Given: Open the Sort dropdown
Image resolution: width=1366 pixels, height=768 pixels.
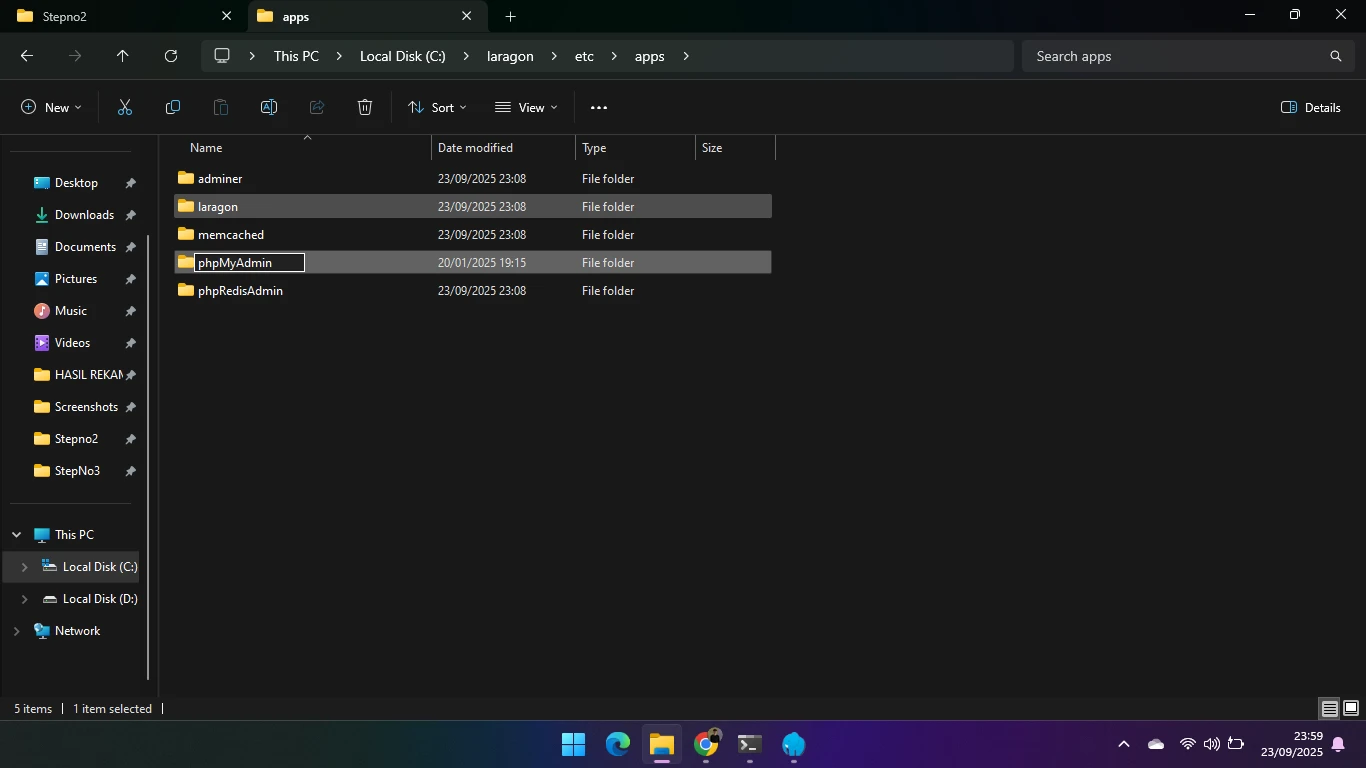Looking at the screenshot, I should pyautogui.click(x=437, y=107).
